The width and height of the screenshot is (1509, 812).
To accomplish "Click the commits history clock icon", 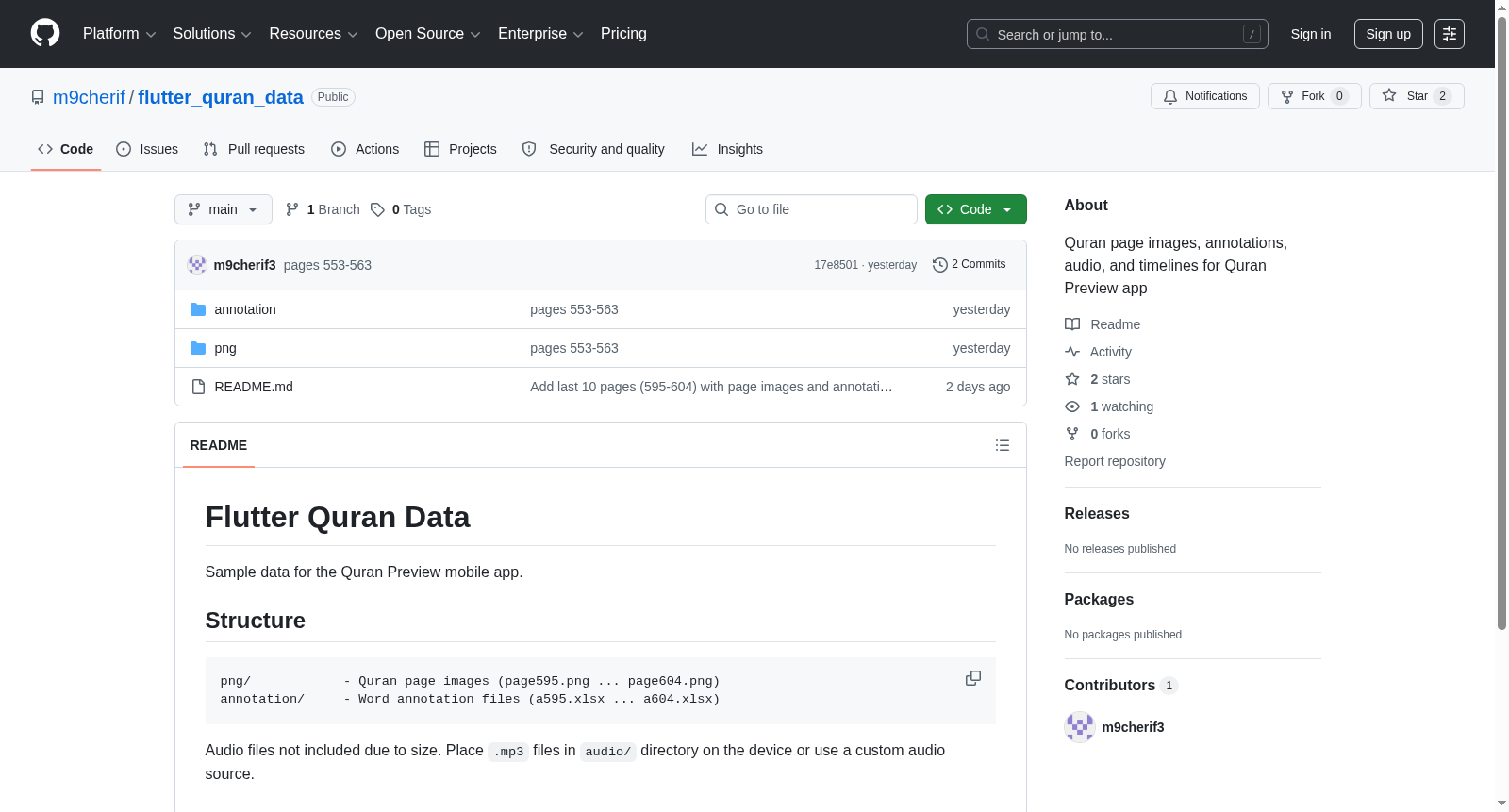I will [x=939, y=265].
